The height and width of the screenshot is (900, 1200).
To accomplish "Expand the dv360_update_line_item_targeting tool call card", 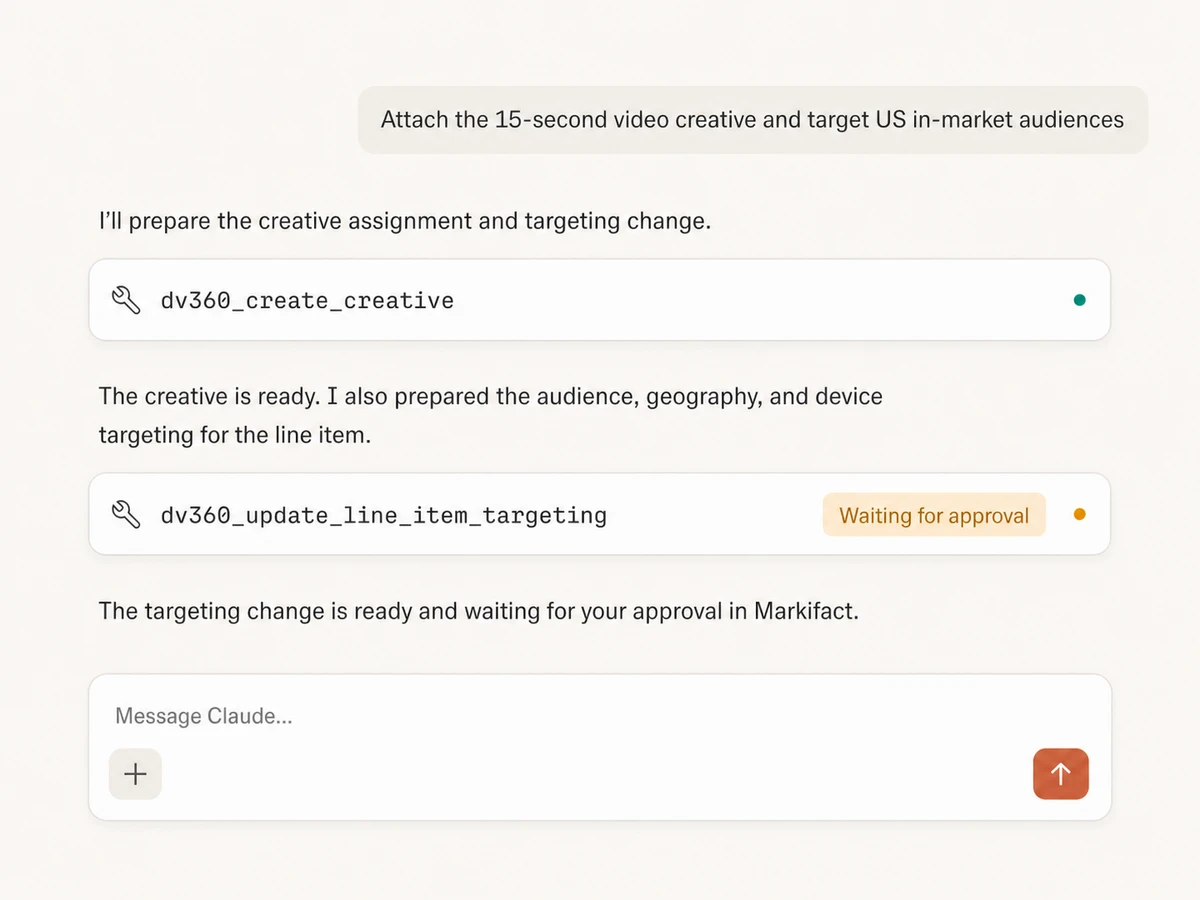I will [600, 514].
